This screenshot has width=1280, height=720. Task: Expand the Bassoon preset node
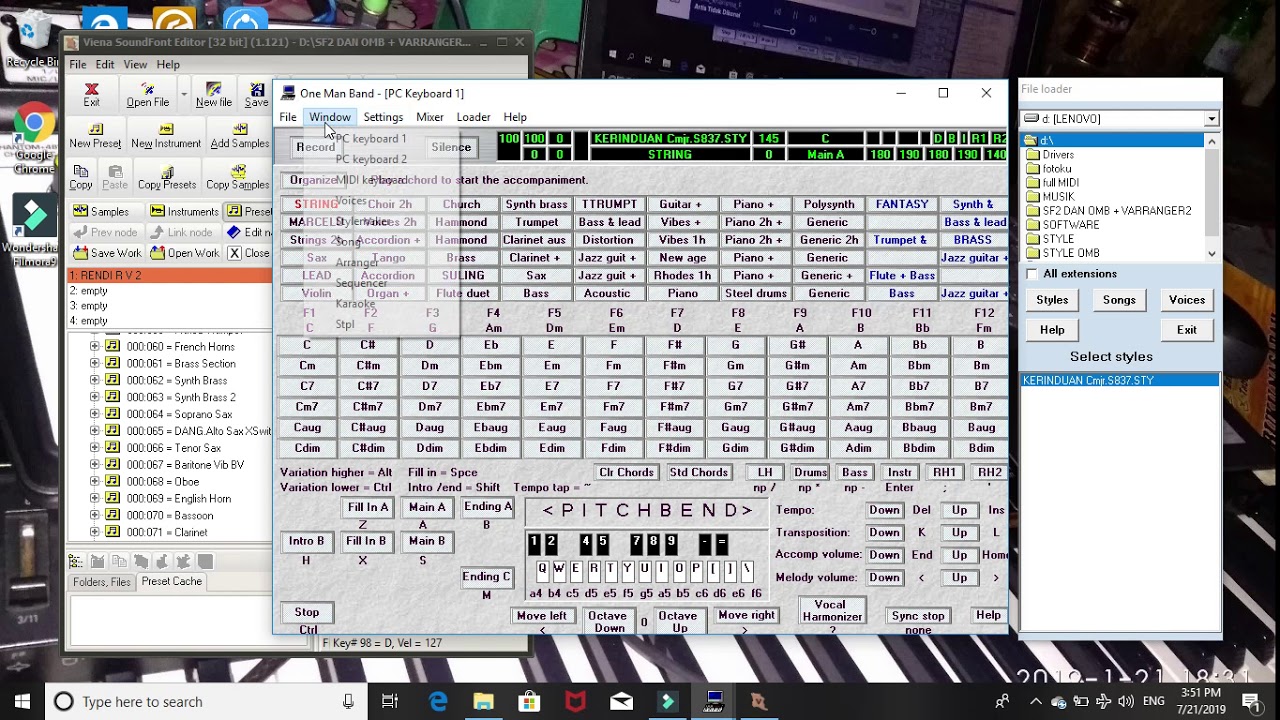95,516
